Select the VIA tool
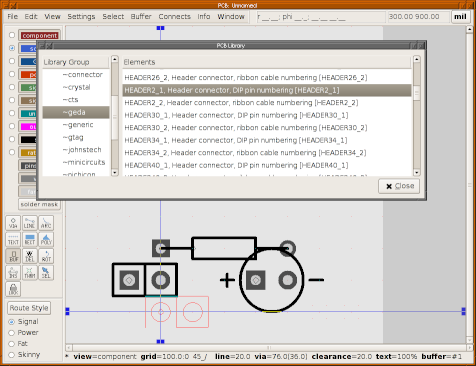Screen dimensions: 476x366 (x=13, y=223)
